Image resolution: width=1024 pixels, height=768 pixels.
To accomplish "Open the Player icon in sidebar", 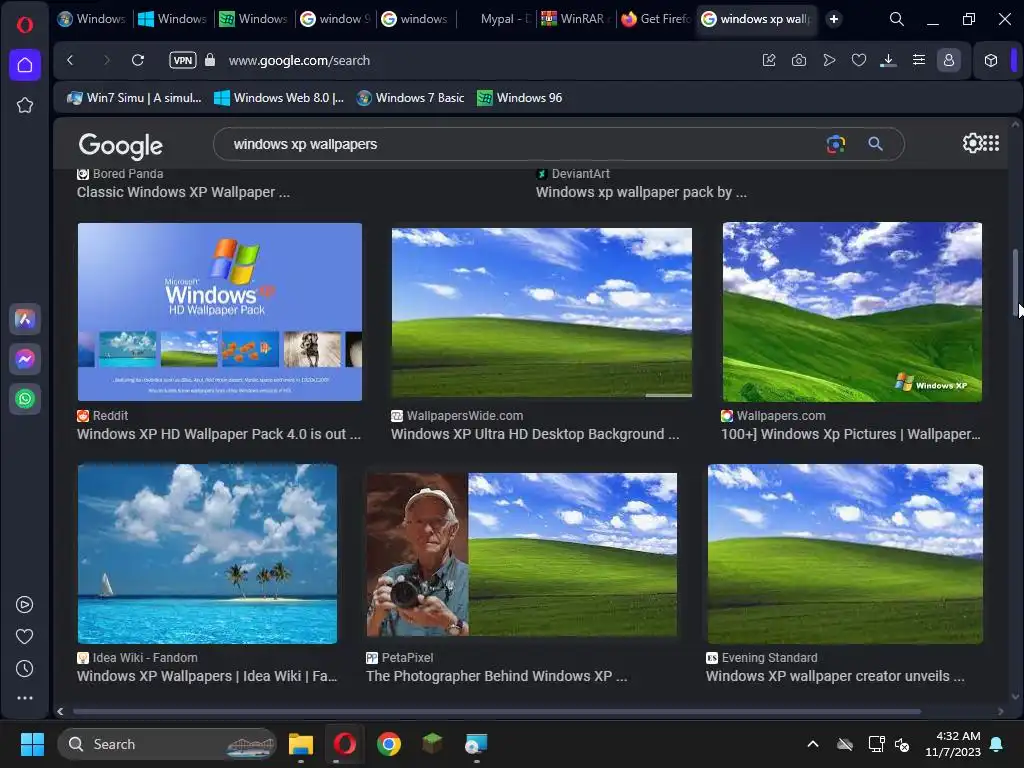I will click(25, 605).
